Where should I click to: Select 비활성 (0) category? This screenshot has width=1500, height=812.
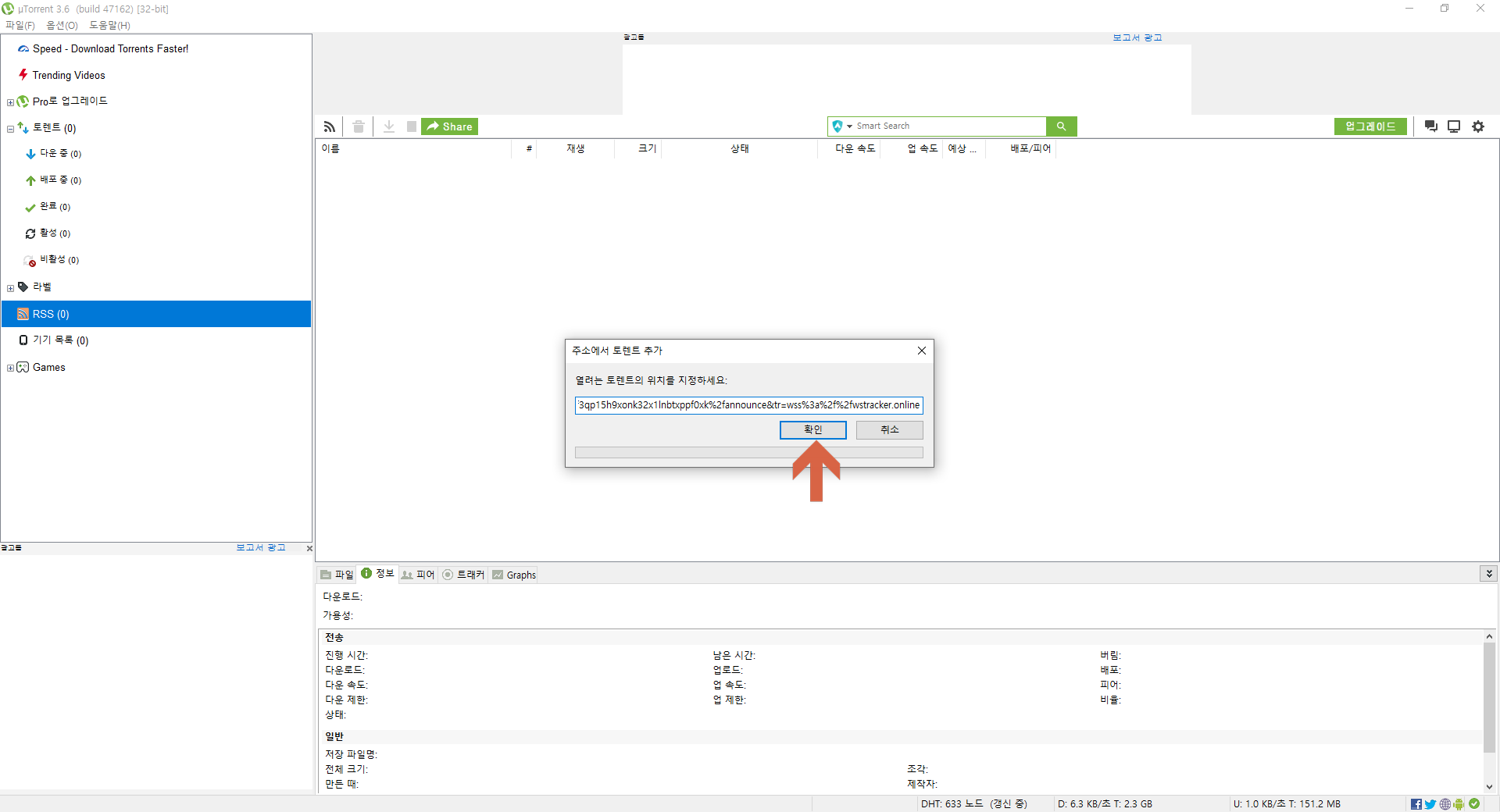(x=59, y=260)
